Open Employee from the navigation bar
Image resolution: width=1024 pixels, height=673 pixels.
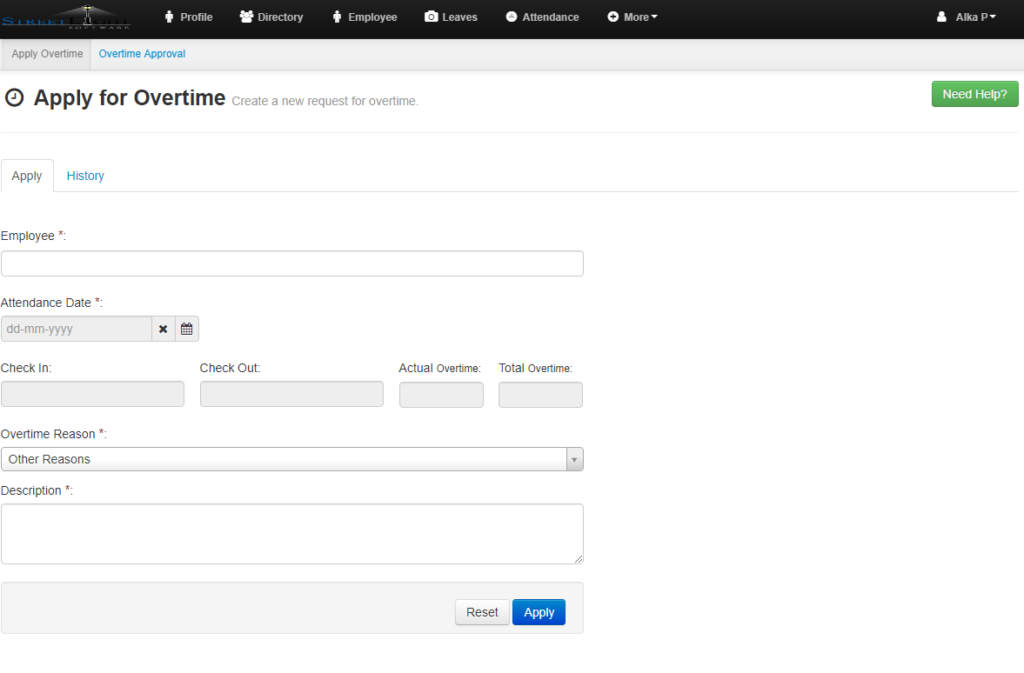click(364, 17)
